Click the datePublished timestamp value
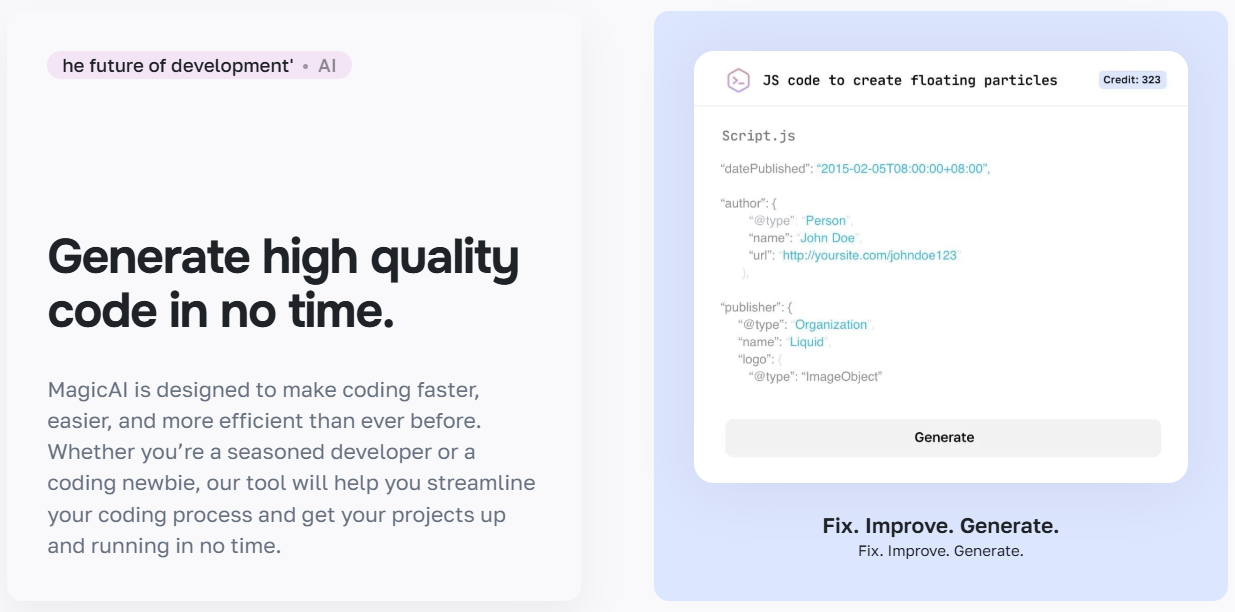 (902, 169)
